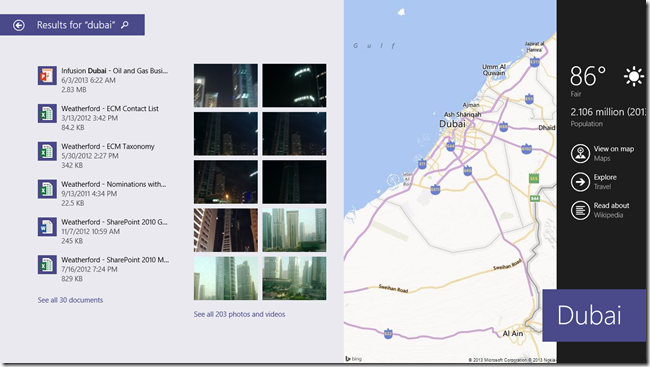The height and width of the screenshot is (367, 650).
Task: Open first photo thumbnail with lit skyscrapers
Action: pos(226,85)
